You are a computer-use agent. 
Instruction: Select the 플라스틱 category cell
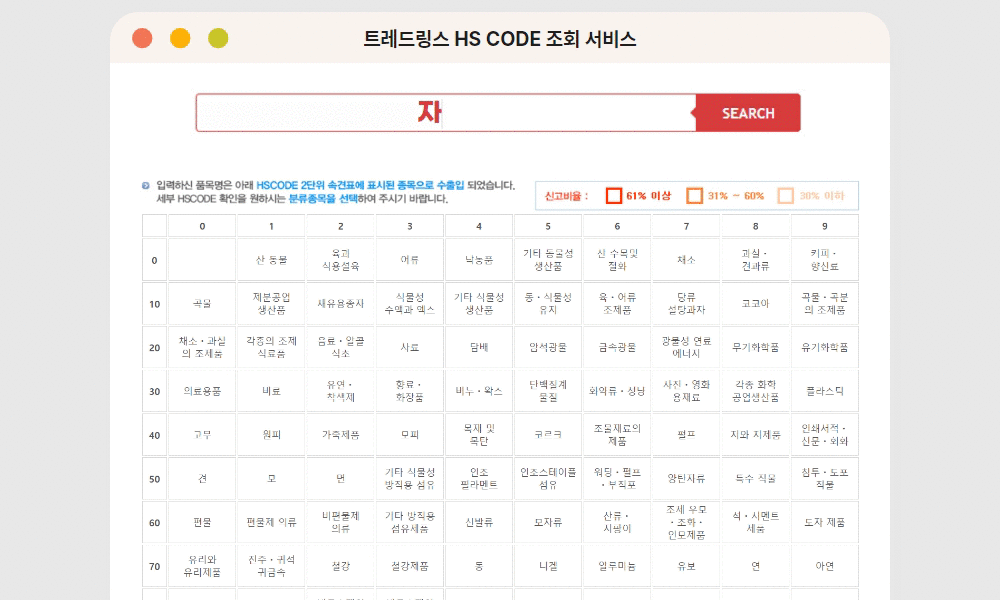(825, 391)
